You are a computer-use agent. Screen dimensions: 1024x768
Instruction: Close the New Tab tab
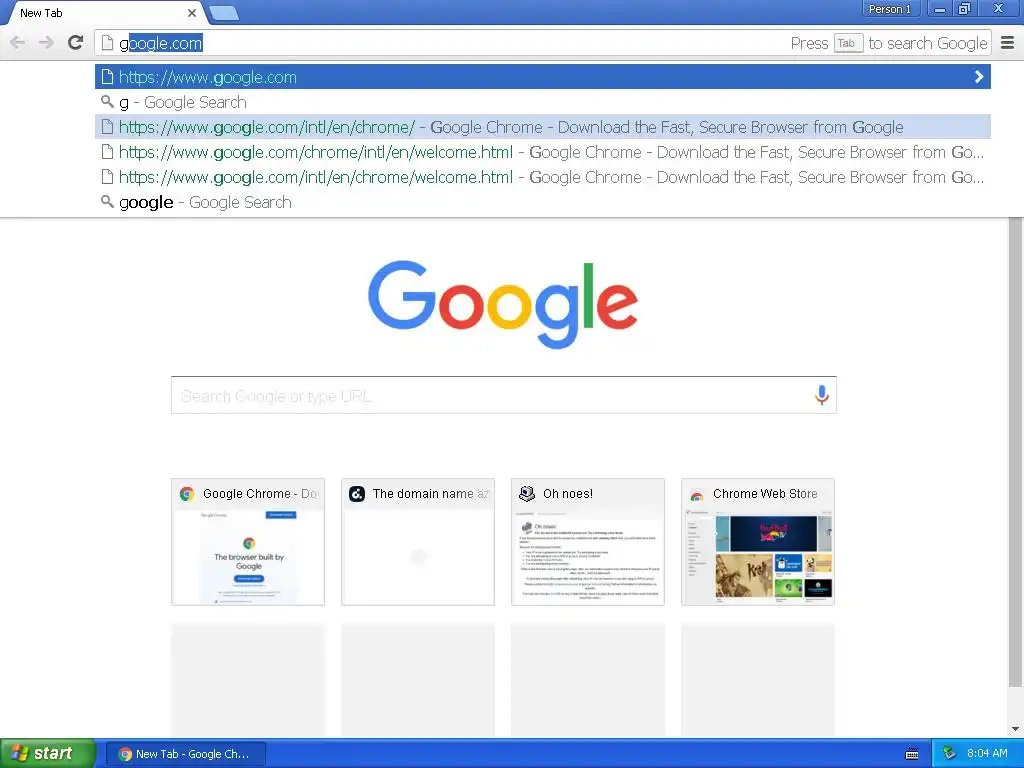click(191, 13)
